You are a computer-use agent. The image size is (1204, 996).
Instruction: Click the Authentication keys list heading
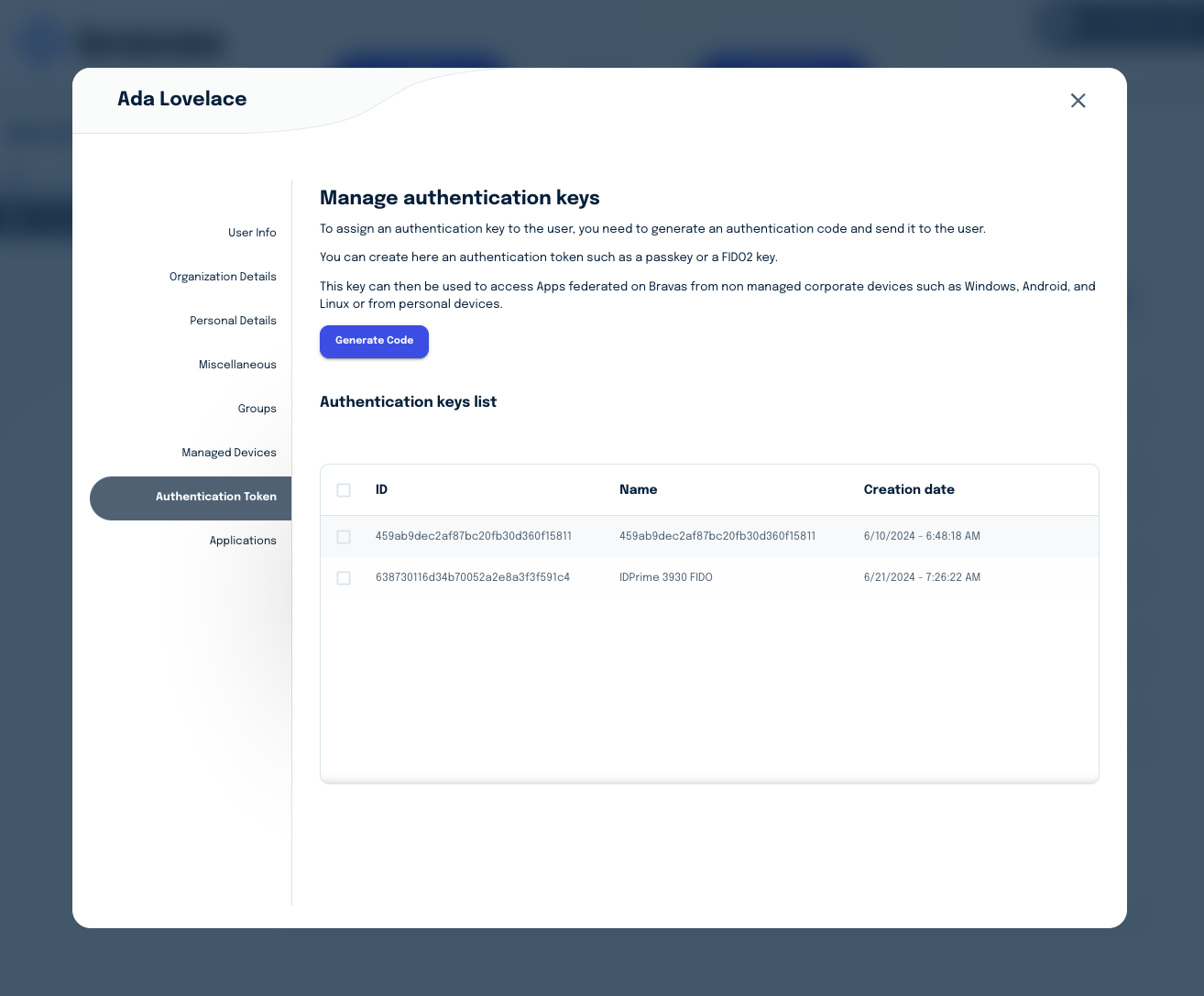(408, 401)
